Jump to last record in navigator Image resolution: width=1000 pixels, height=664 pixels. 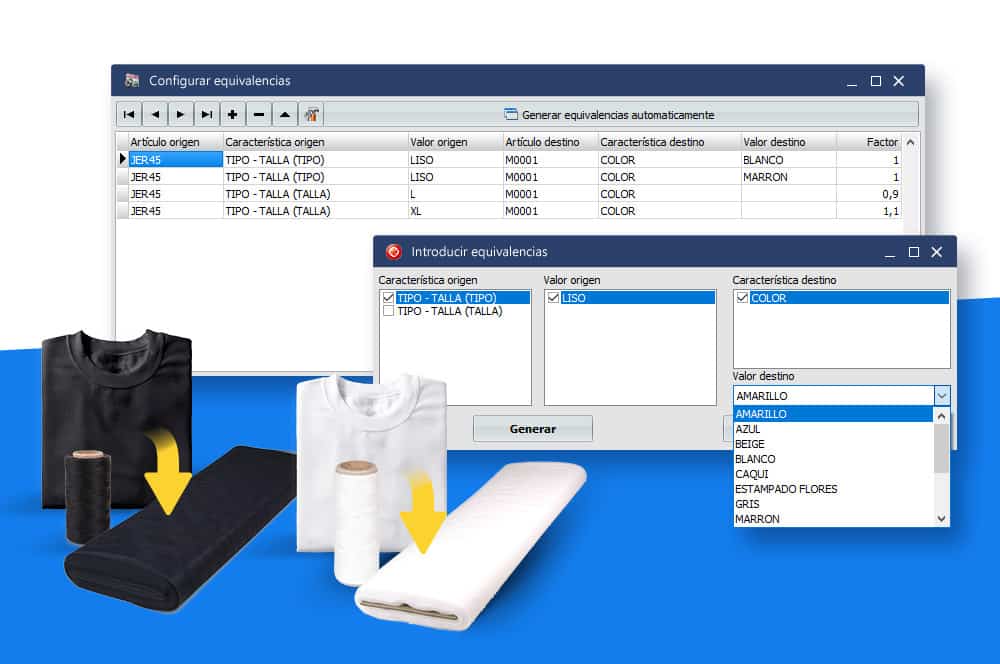coord(207,115)
